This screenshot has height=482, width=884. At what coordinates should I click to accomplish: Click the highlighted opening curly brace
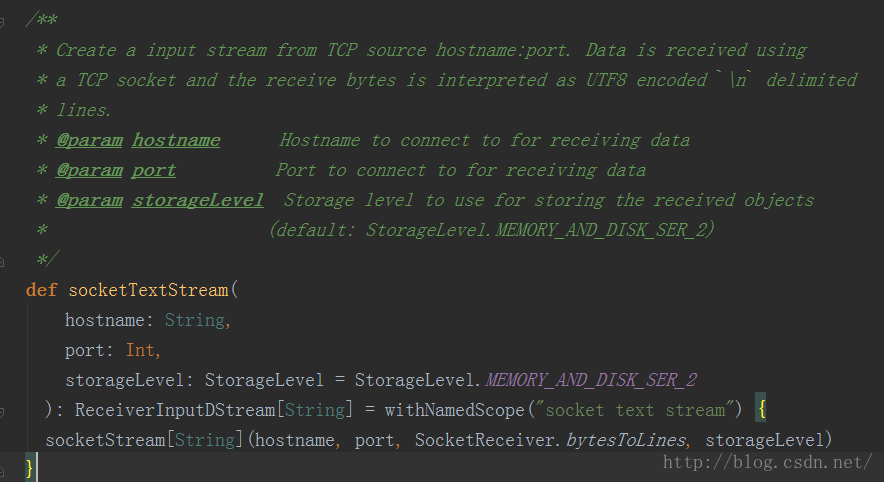point(761,409)
